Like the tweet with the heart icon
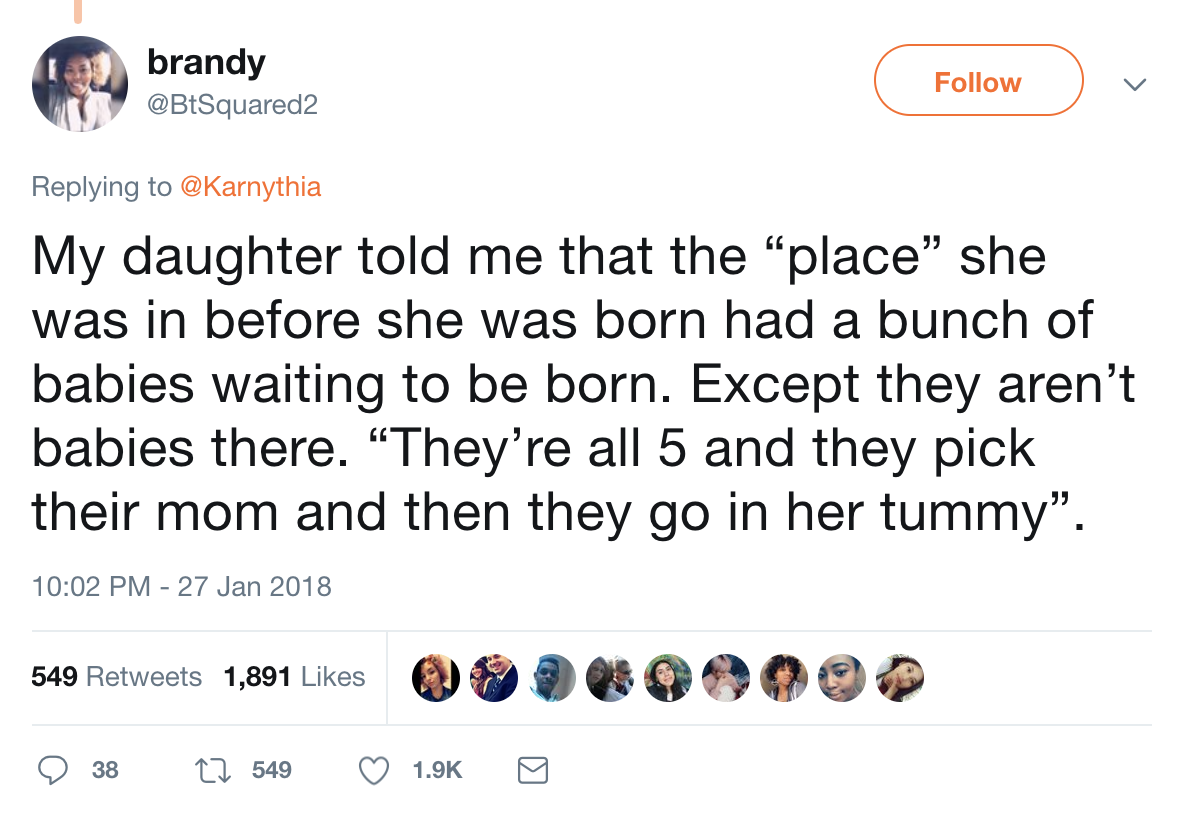The width and height of the screenshot is (1204, 830). tap(374, 769)
